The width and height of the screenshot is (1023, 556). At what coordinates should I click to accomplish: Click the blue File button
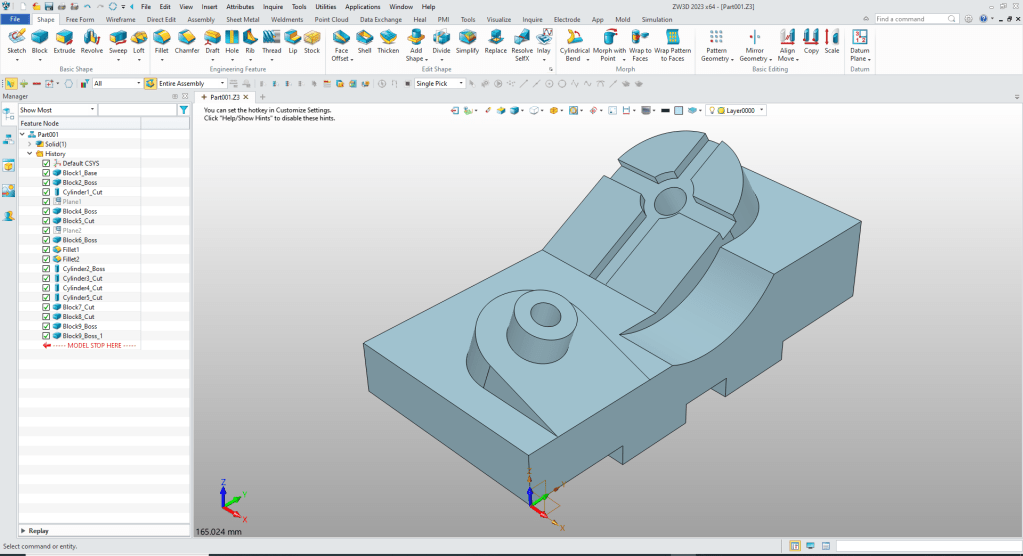[16, 19]
